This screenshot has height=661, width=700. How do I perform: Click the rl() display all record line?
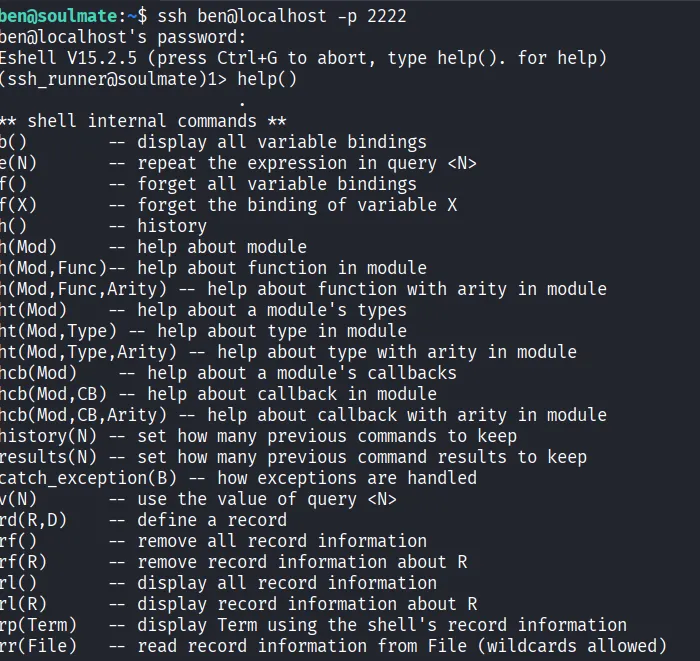[218, 583]
